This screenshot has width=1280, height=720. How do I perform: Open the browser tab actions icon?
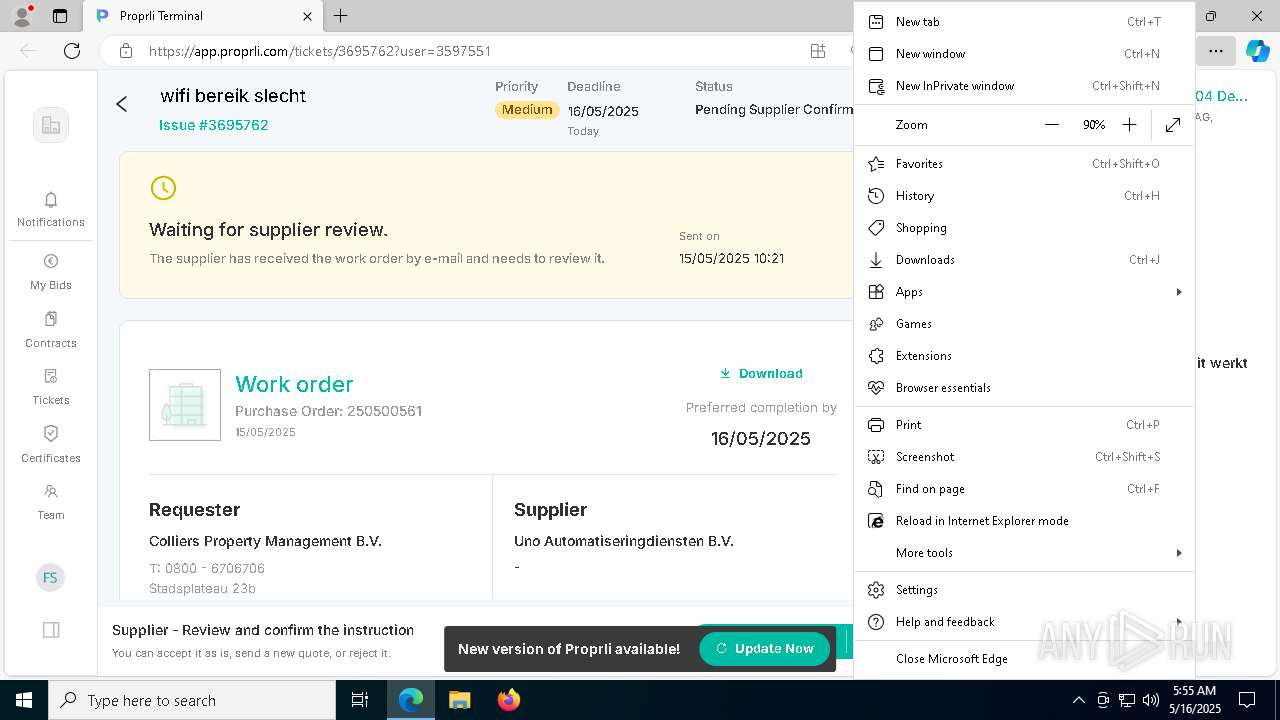(60, 16)
